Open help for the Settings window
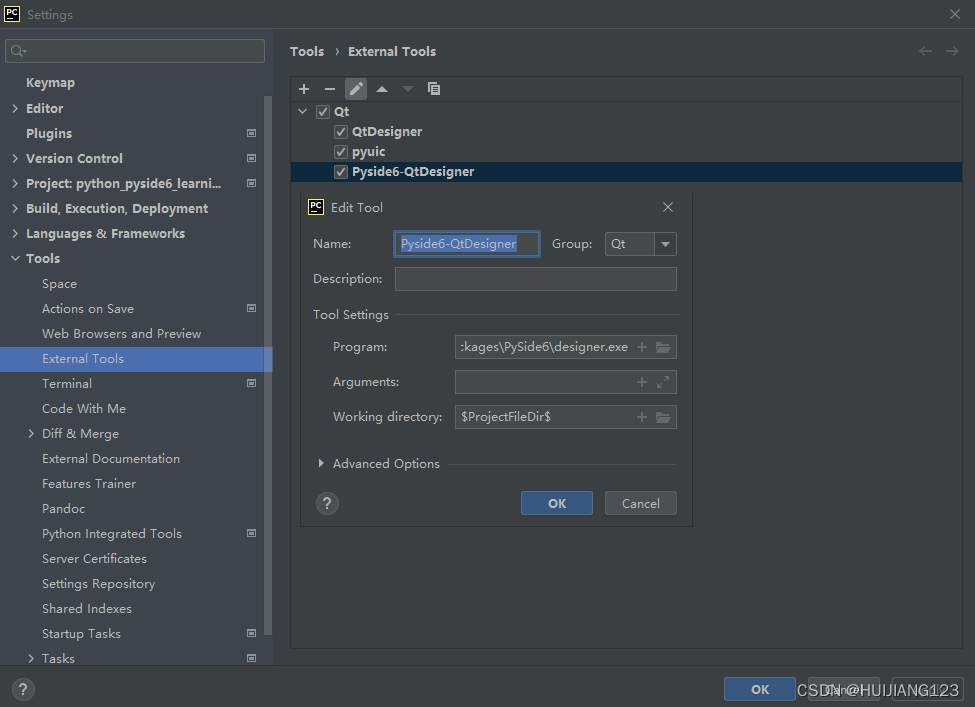The width and height of the screenshot is (975, 707). pos(23,689)
